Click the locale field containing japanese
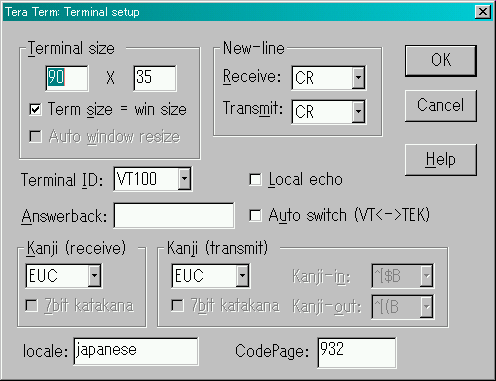Viewport: 496px width, 381px height. [x=136, y=351]
